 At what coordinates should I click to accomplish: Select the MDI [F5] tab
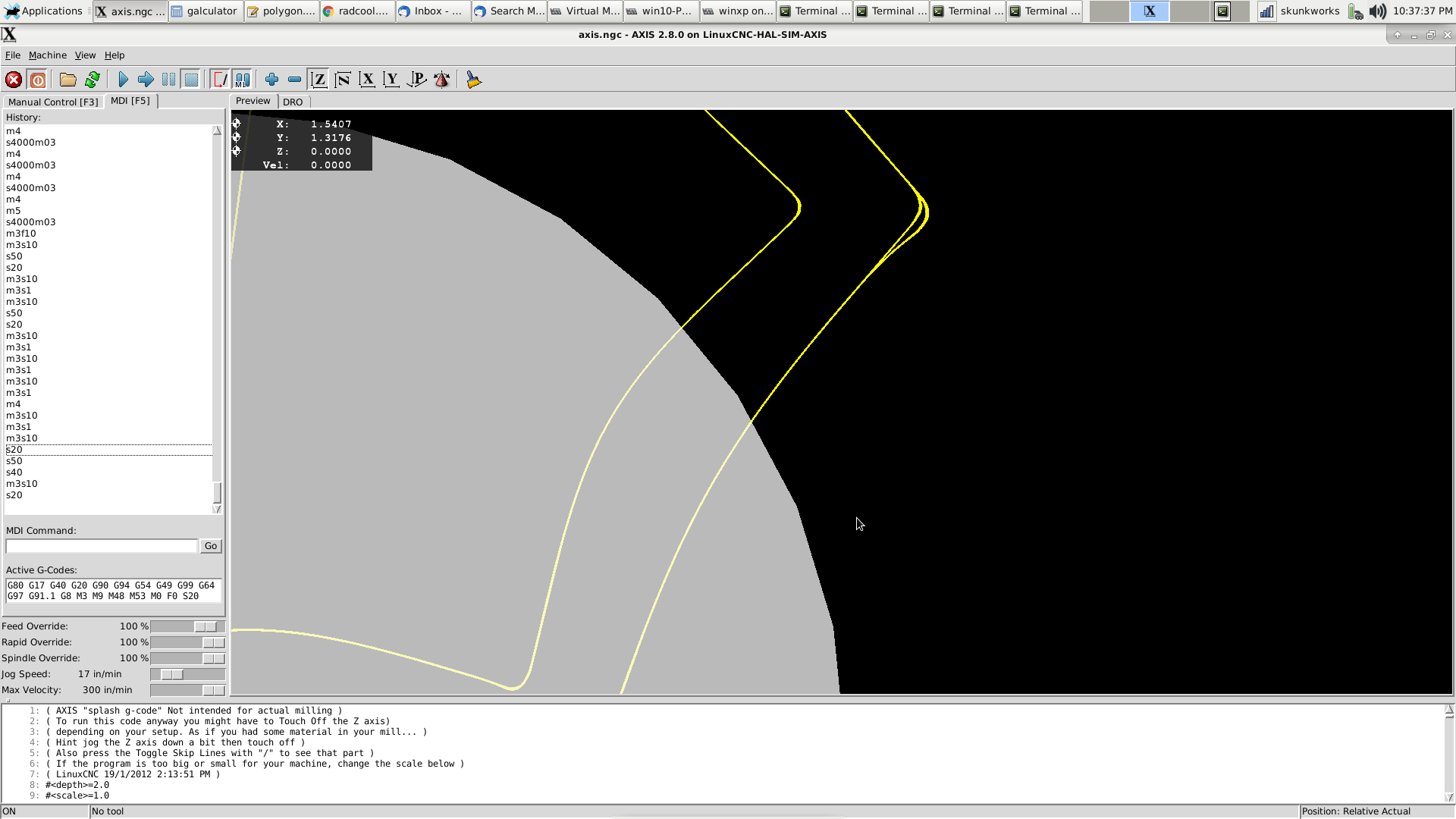click(x=130, y=101)
